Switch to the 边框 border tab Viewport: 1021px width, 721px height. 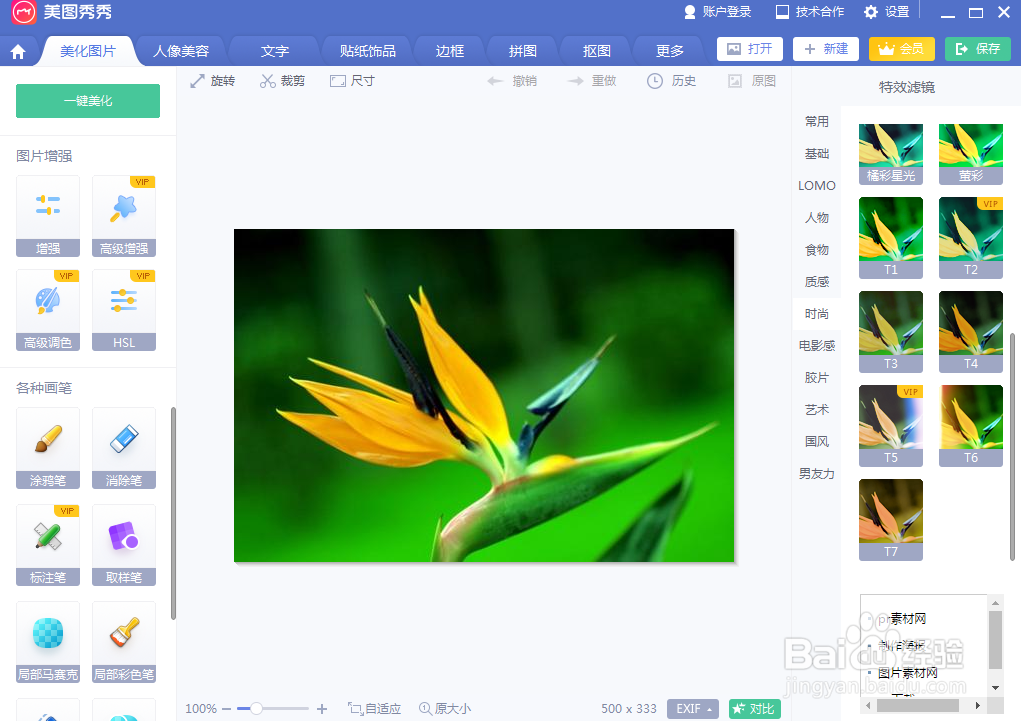pyautogui.click(x=449, y=51)
